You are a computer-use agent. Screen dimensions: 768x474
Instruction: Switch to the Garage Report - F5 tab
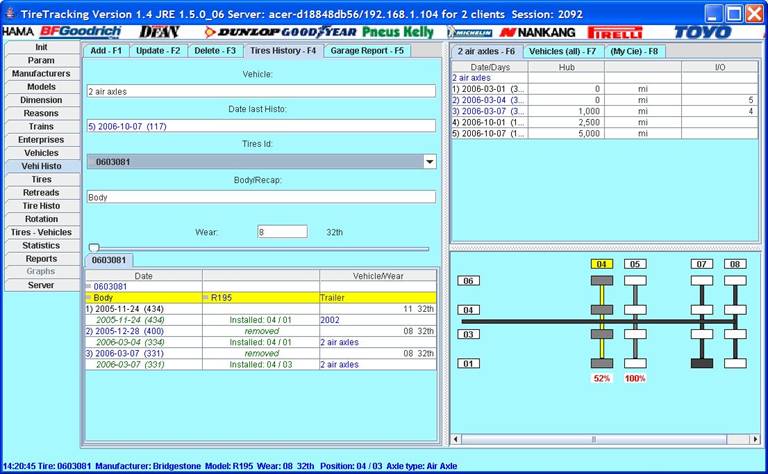click(367, 50)
